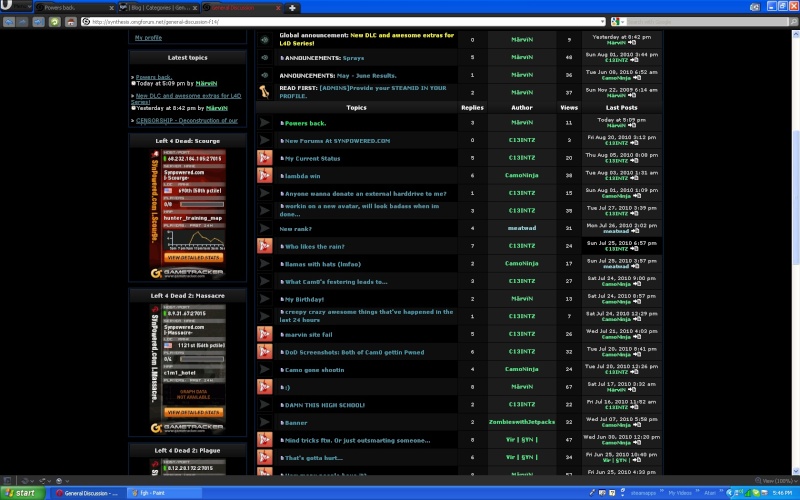Open the 'Camo gone shootin' topic
This screenshot has height=500, width=800.
(x=314, y=370)
